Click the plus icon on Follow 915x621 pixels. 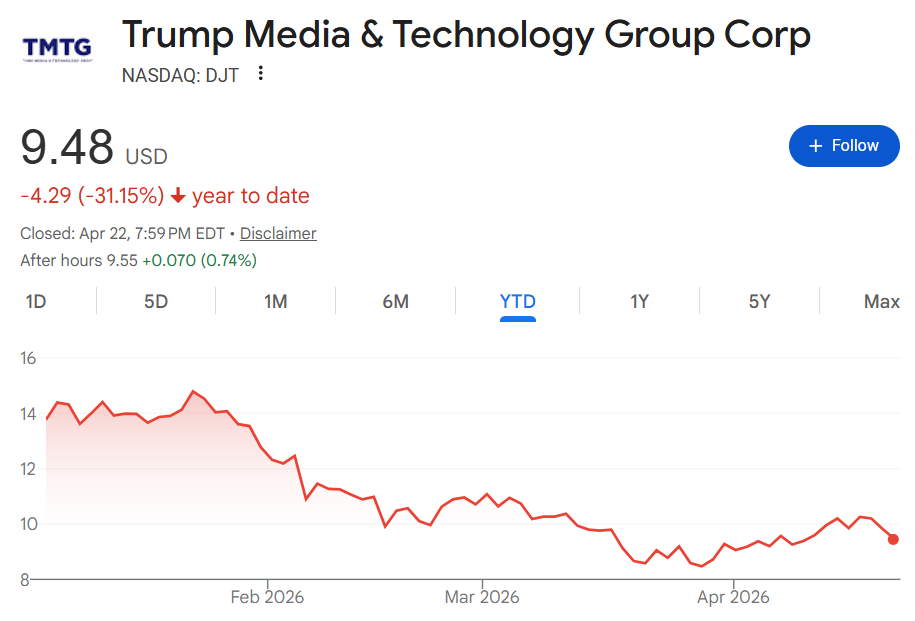[816, 146]
